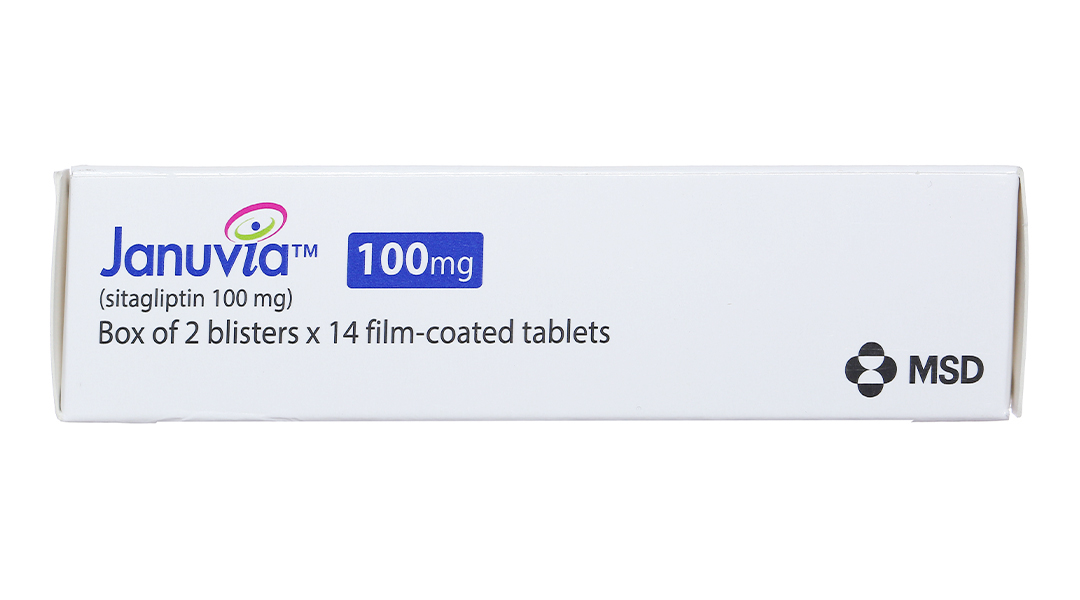This screenshot has height=600, width=1080.
Task: Click the MSD company name text
Action: click(x=945, y=371)
